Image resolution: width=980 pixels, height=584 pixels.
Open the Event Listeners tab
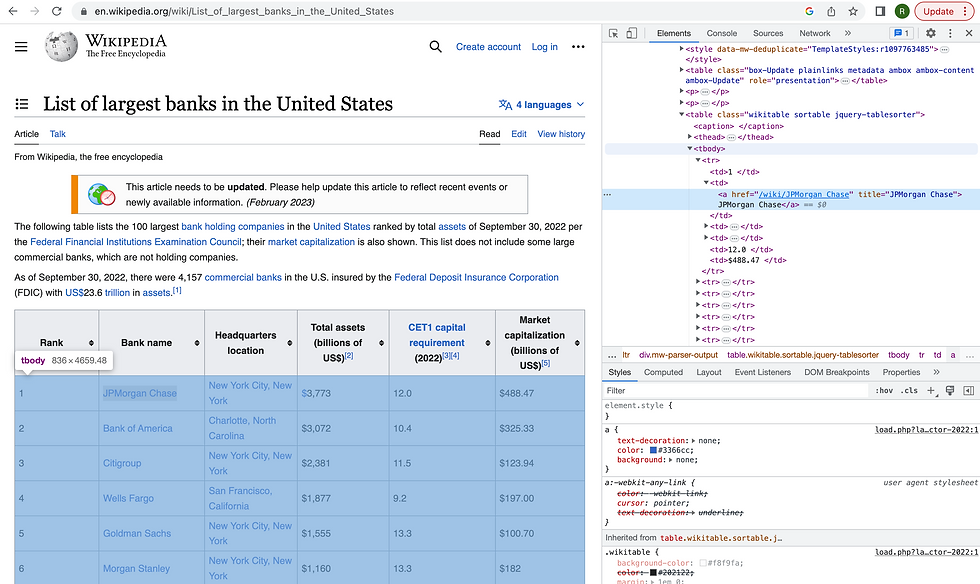(762, 372)
